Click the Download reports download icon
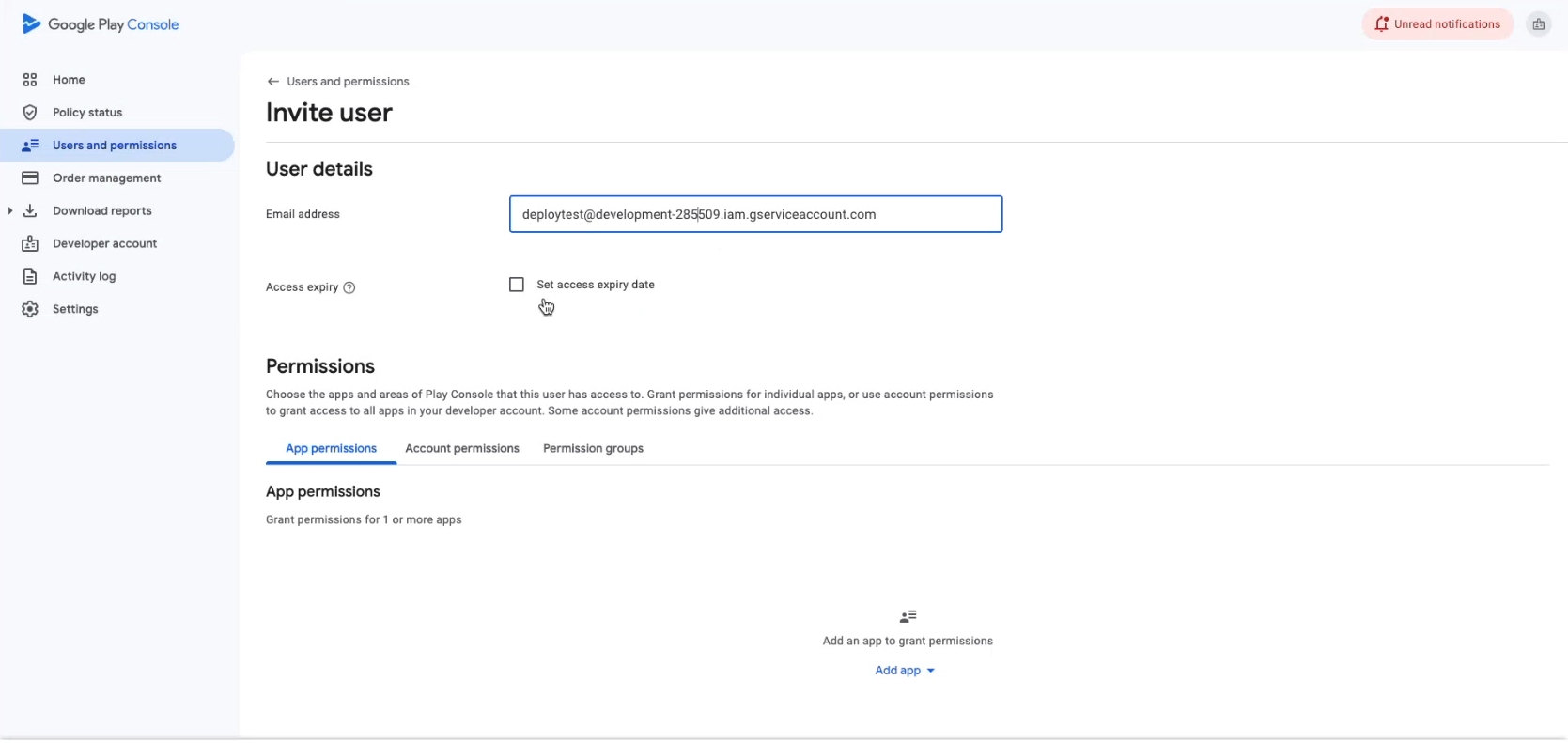The image size is (1568, 743). point(30,211)
